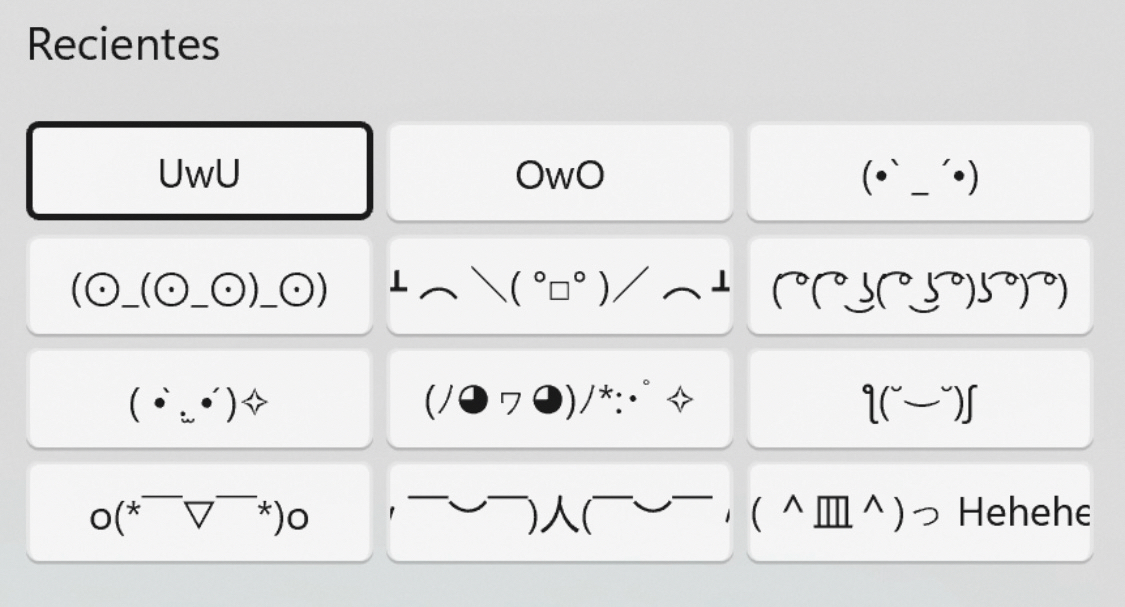Select the stacked Lenny faces kaomoji
This screenshot has width=1125, height=607.
919,286
